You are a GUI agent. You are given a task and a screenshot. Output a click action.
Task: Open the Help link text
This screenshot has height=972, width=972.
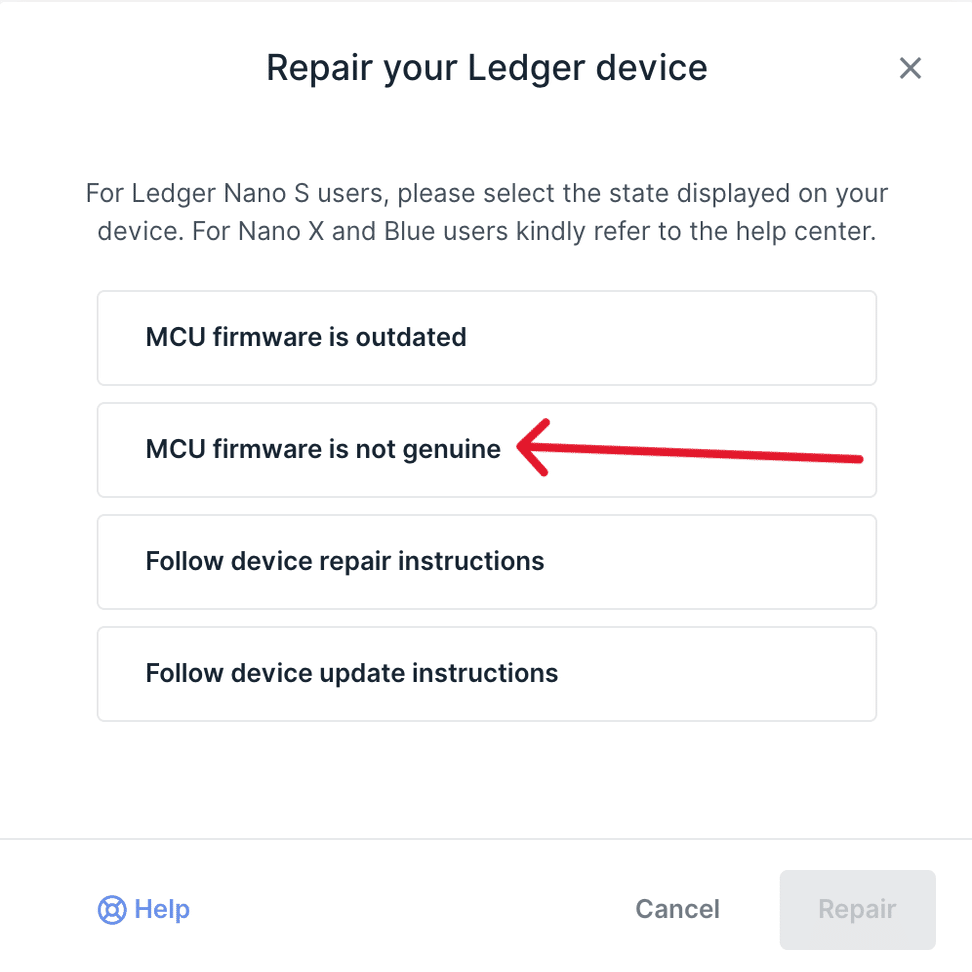tap(162, 909)
